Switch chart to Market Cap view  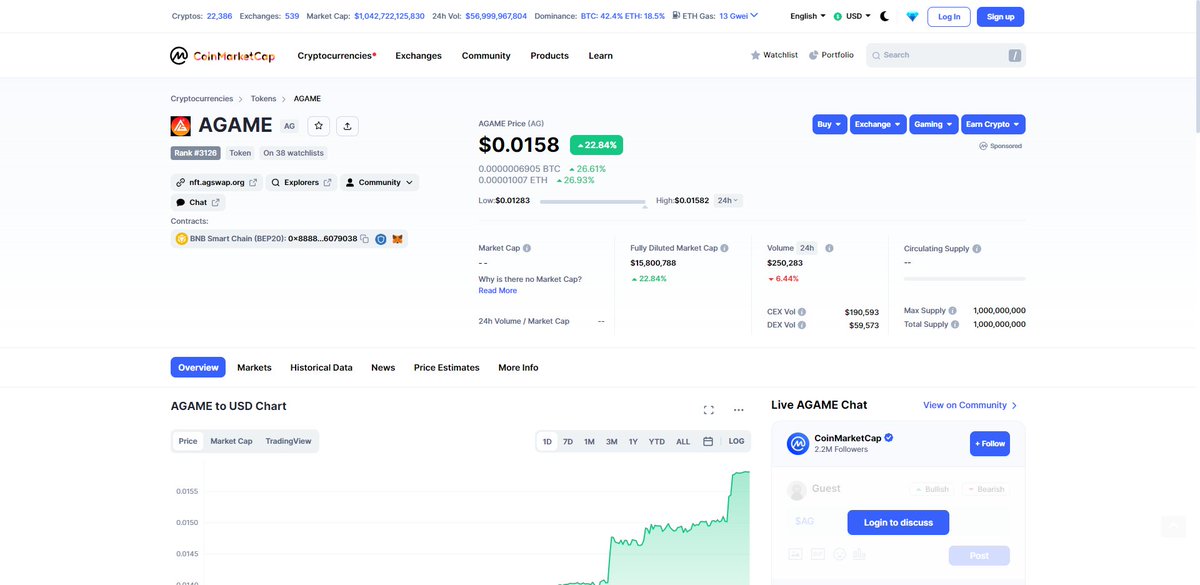tap(231, 441)
